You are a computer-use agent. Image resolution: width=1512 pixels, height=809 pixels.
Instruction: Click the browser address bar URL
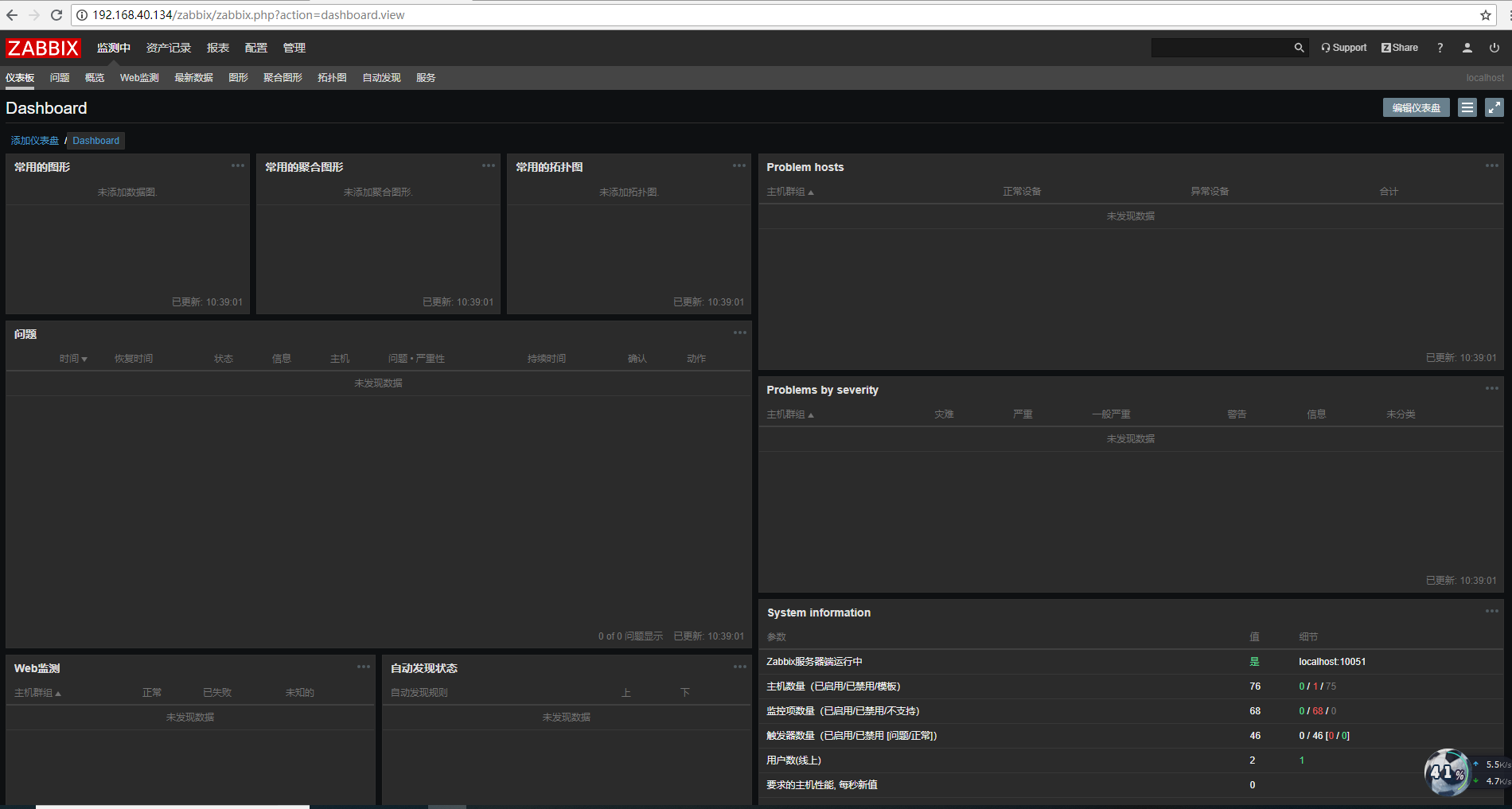(248, 15)
